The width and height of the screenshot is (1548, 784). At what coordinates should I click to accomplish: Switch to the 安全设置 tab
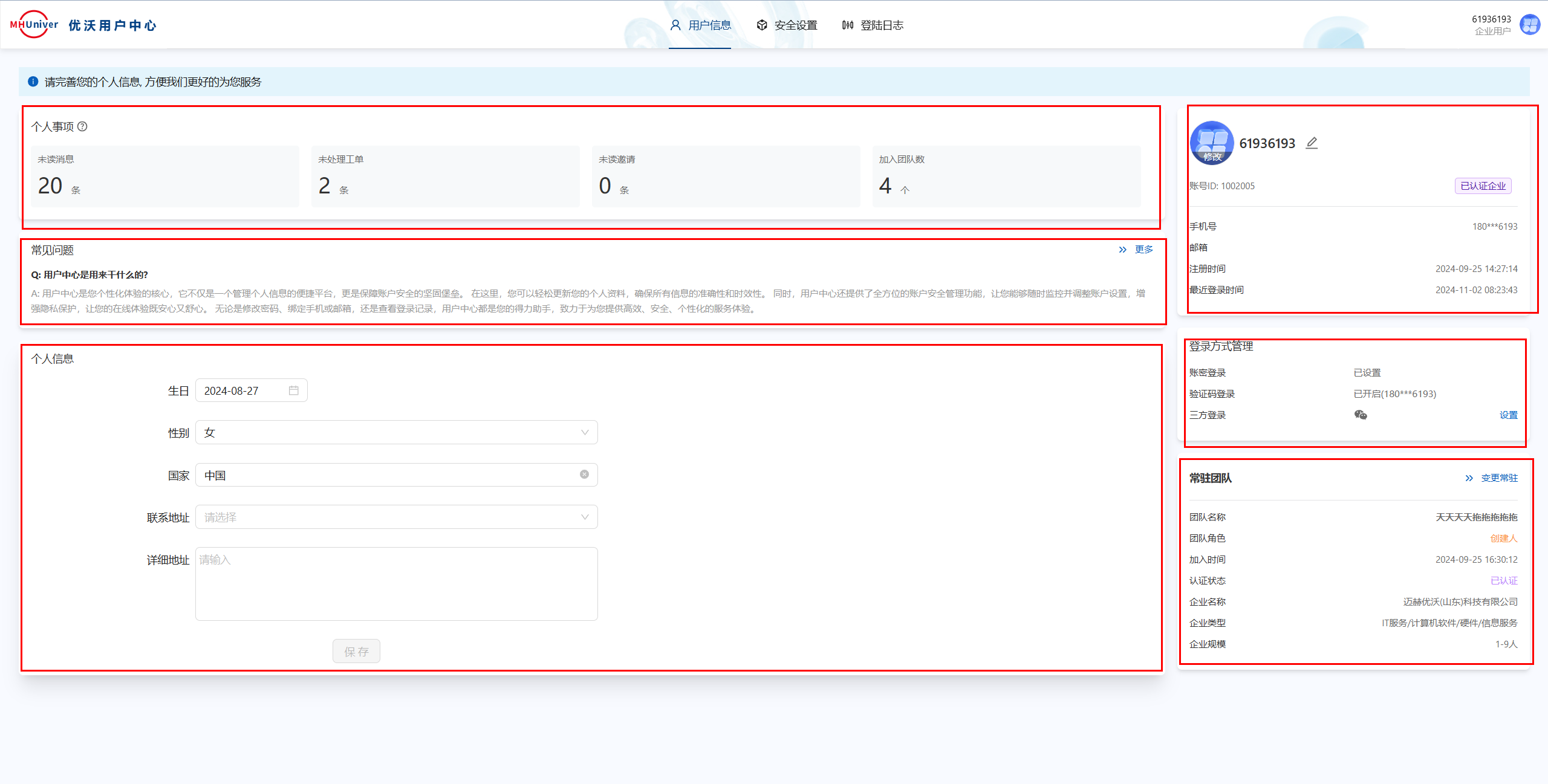787,25
